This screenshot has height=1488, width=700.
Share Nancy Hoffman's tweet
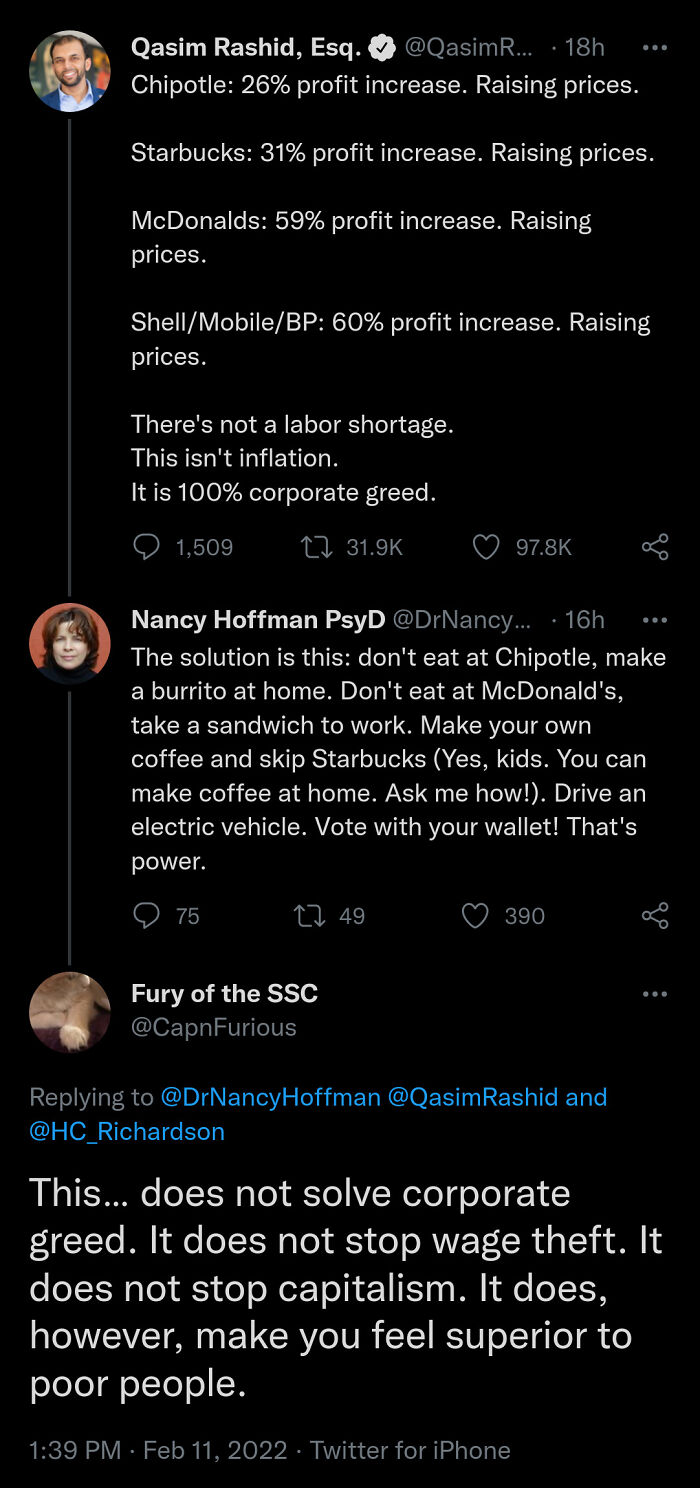pyautogui.click(x=655, y=915)
